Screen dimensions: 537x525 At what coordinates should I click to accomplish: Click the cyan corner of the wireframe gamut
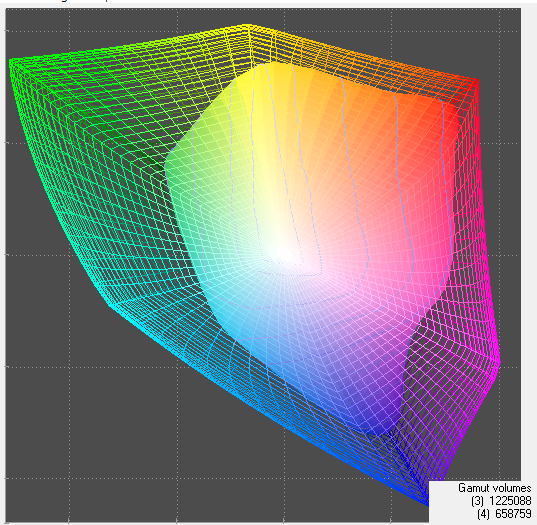tap(110, 304)
